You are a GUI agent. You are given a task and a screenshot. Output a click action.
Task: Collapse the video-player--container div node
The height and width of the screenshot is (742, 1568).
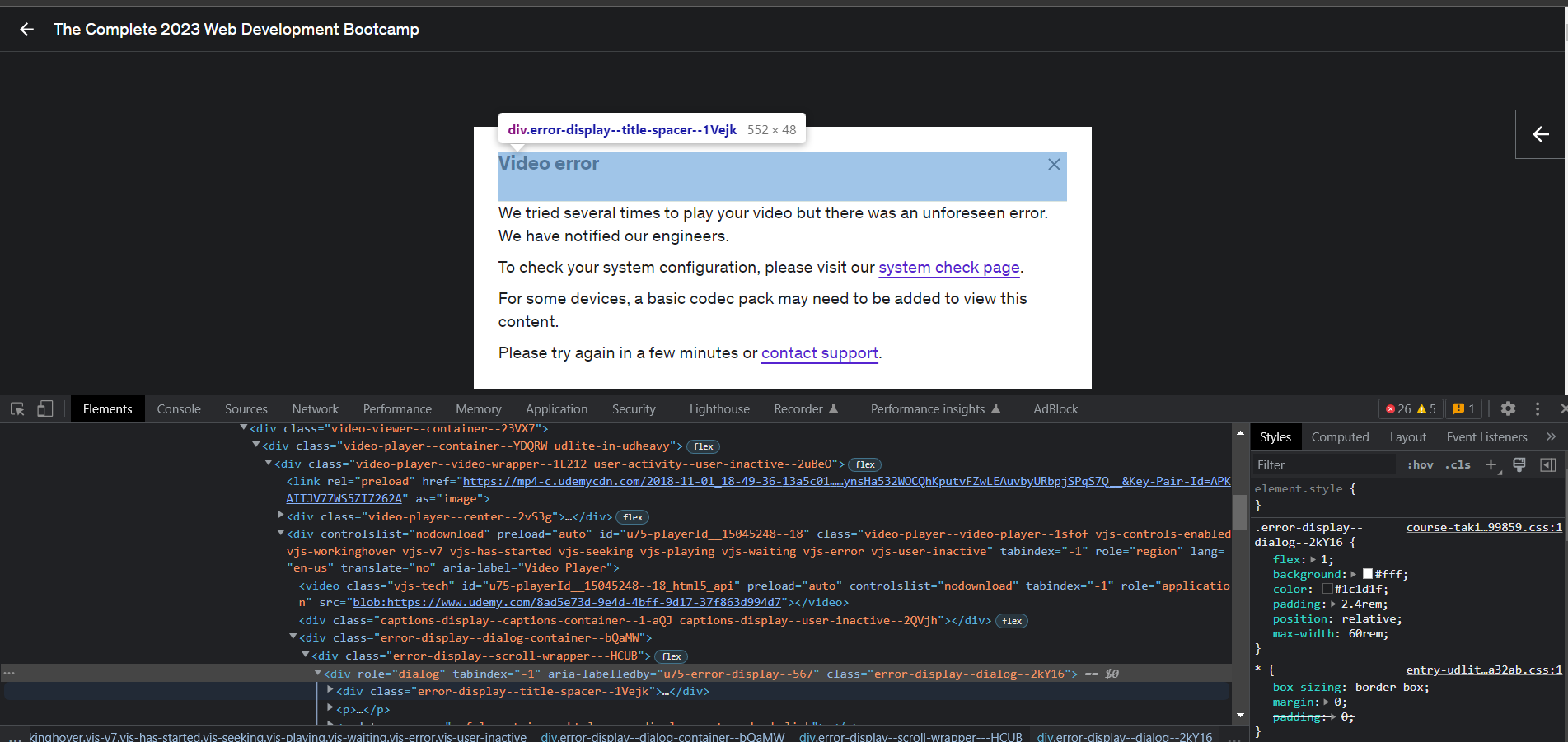[x=256, y=446]
